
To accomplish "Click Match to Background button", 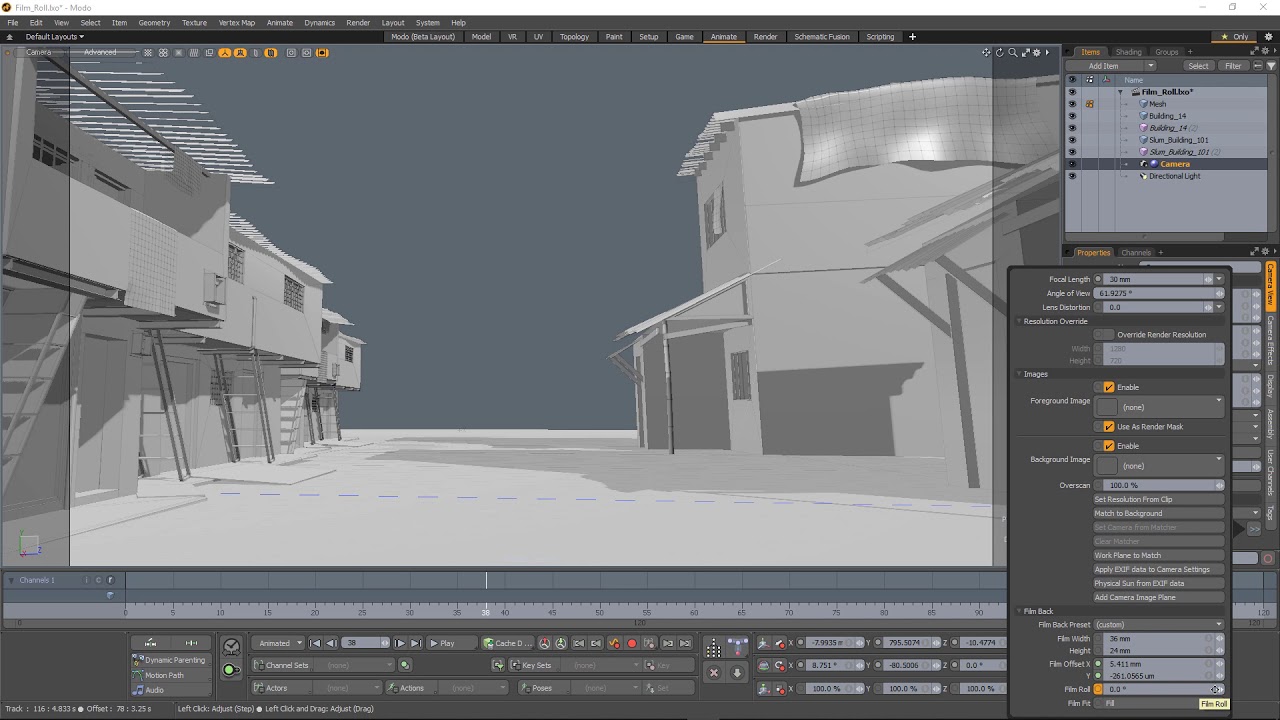I will point(1159,514).
